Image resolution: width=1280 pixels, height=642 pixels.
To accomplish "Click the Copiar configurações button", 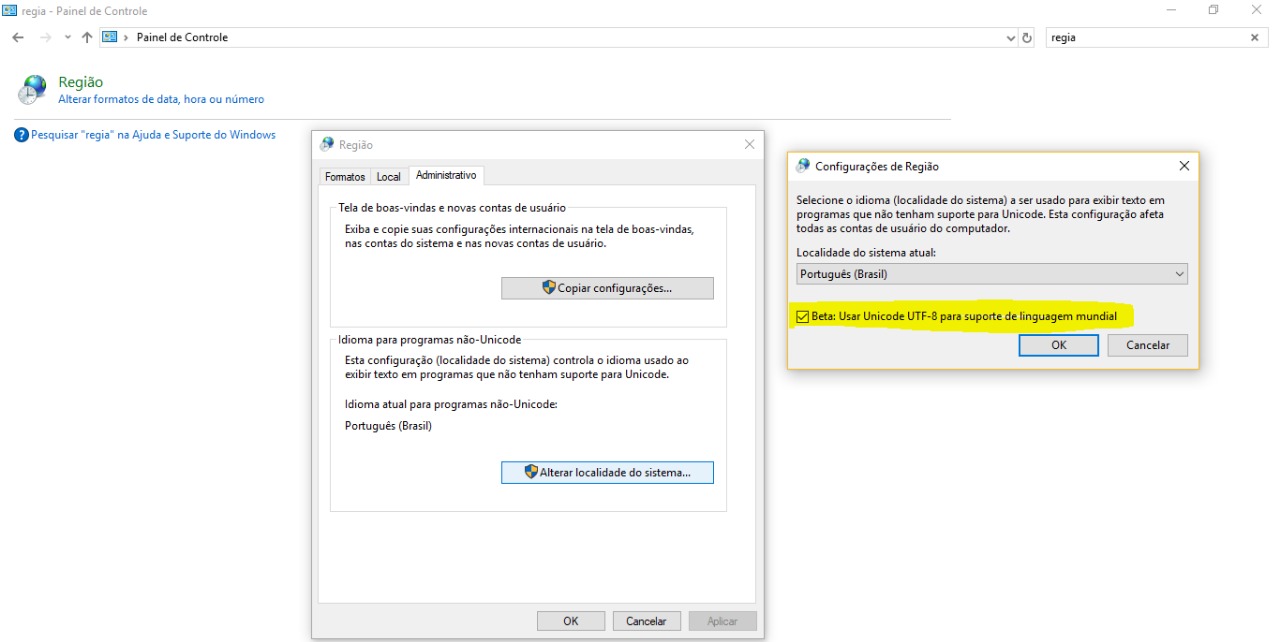I will point(607,288).
